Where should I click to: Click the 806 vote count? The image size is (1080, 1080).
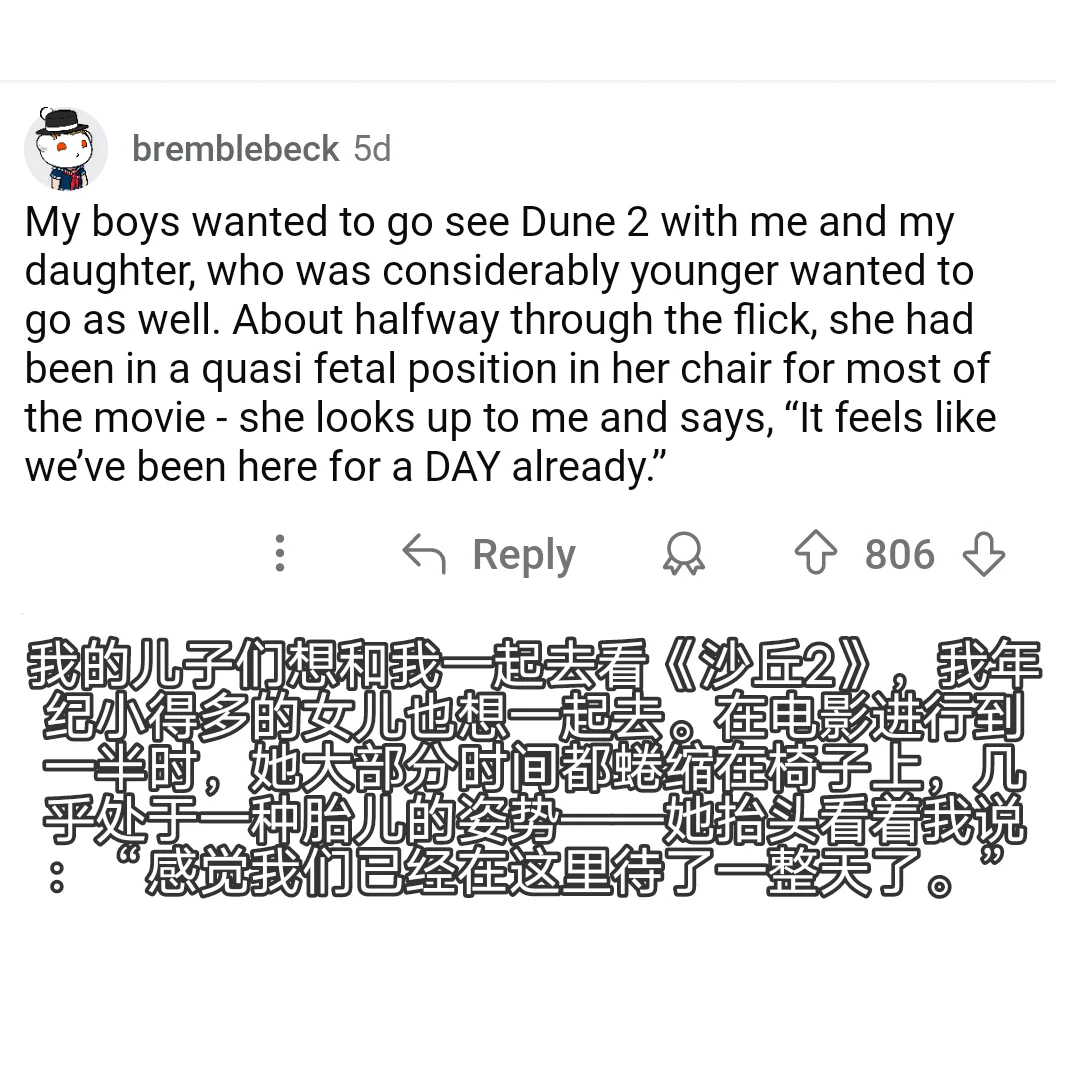click(x=900, y=554)
